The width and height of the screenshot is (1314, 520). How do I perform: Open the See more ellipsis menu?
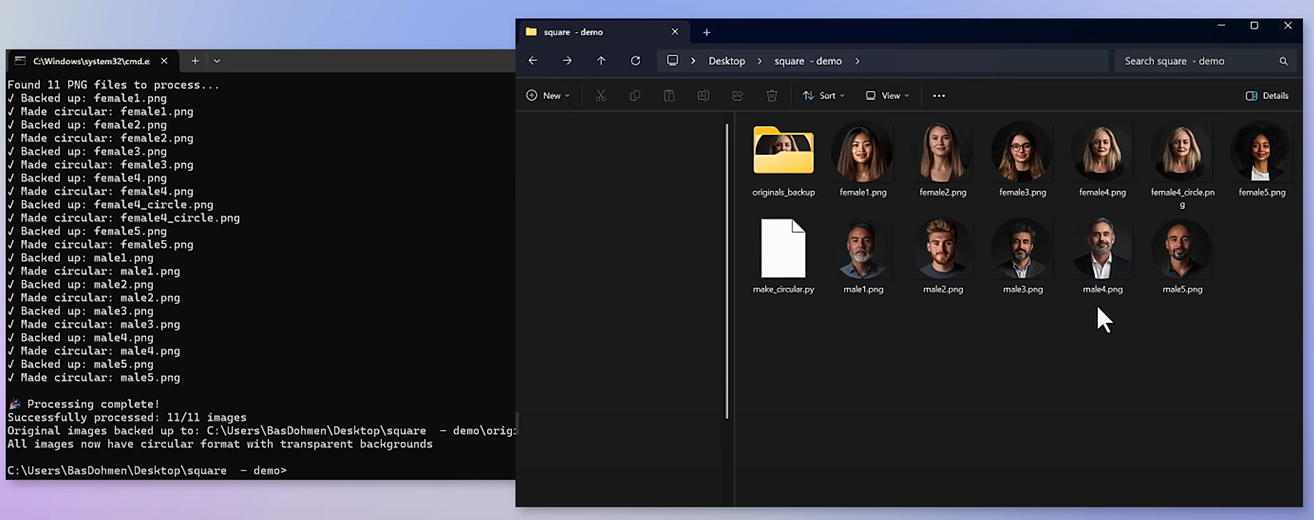click(938, 96)
